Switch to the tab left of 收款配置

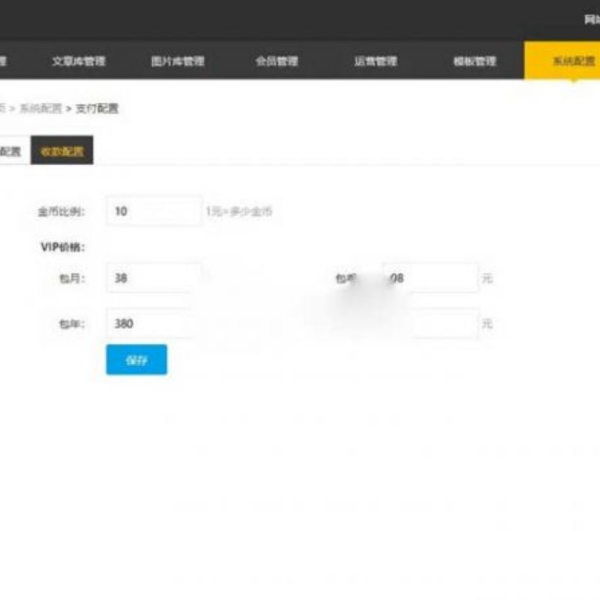[x=10, y=152]
